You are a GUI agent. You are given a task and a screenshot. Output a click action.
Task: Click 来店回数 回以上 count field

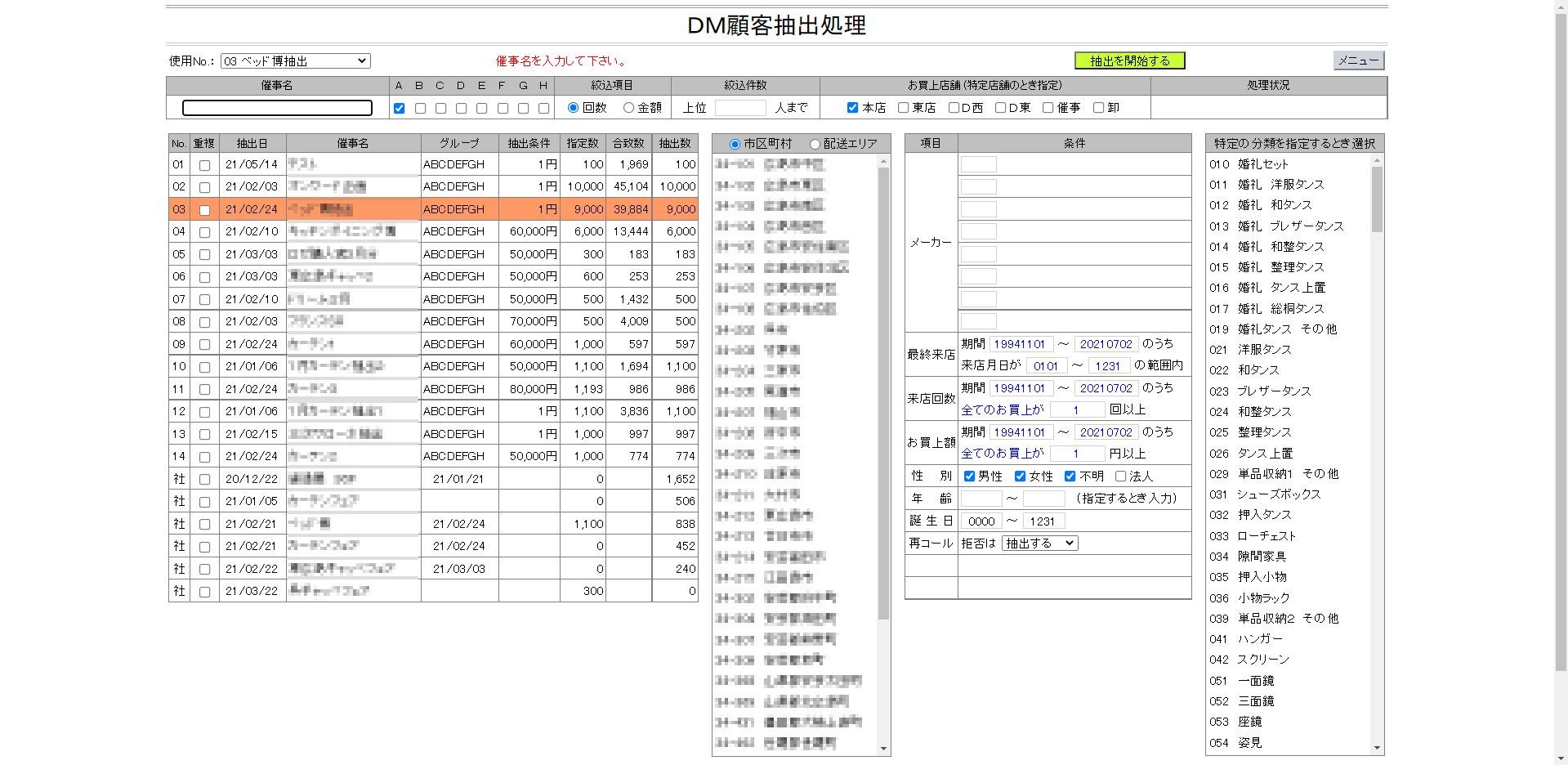pos(1077,409)
